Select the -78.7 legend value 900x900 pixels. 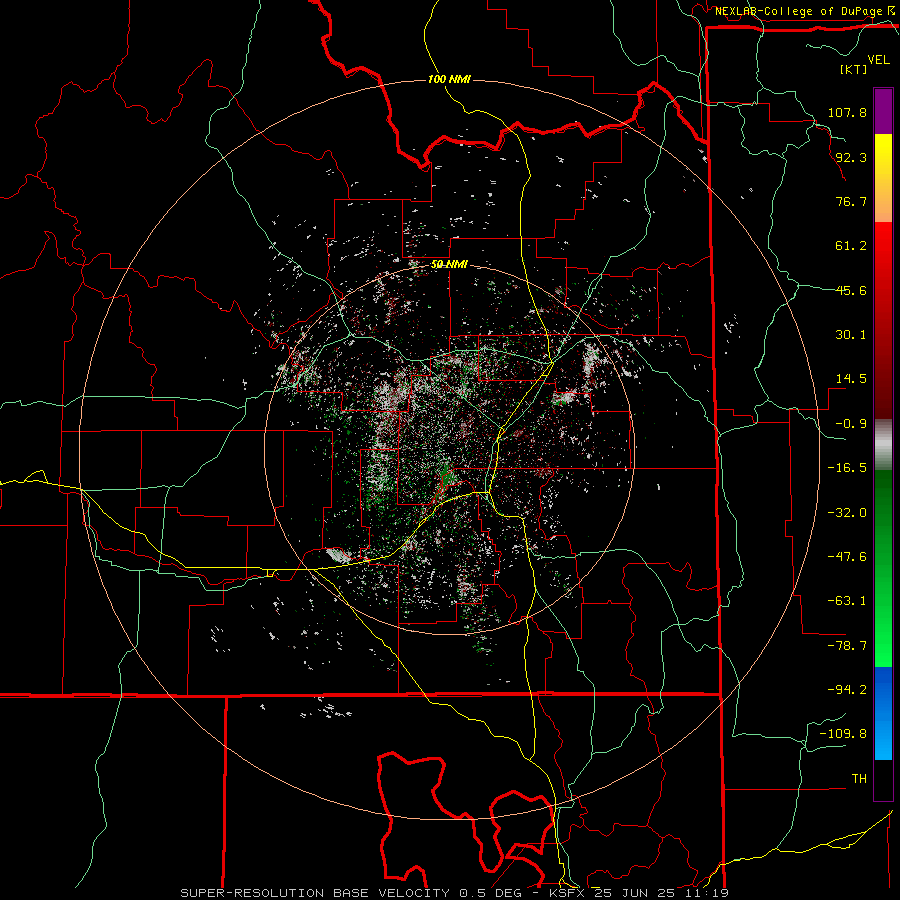click(847, 646)
